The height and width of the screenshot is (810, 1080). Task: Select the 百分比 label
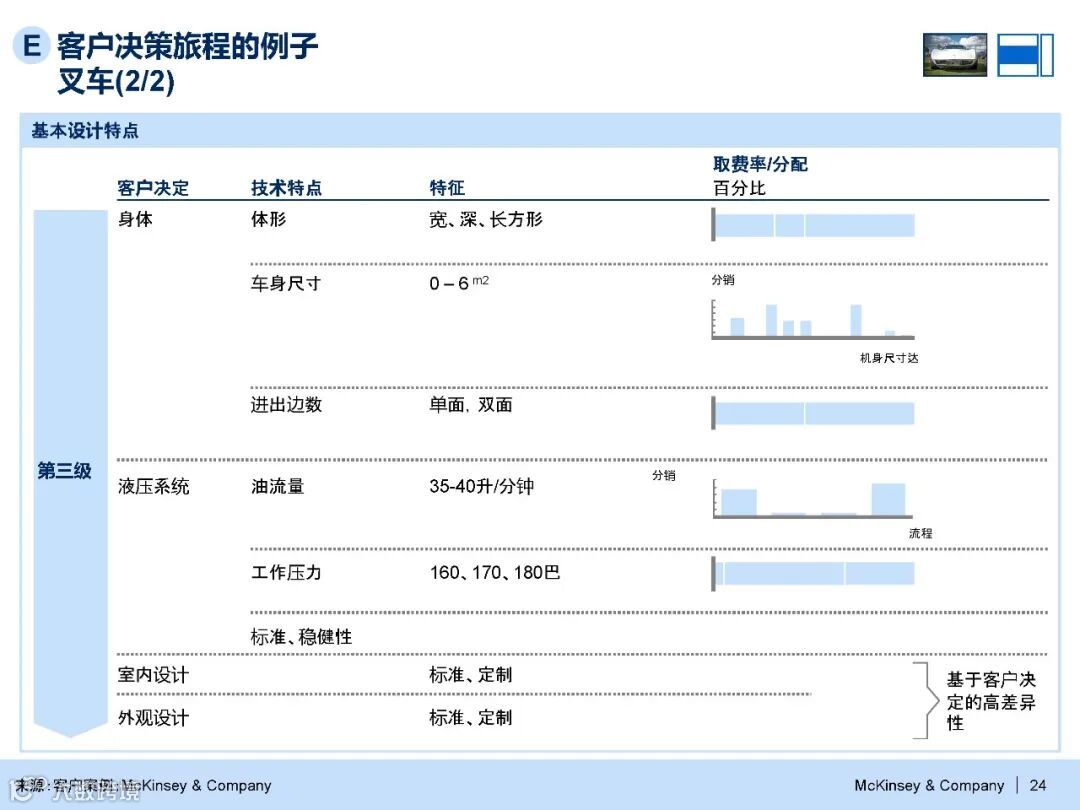coord(740,188)
